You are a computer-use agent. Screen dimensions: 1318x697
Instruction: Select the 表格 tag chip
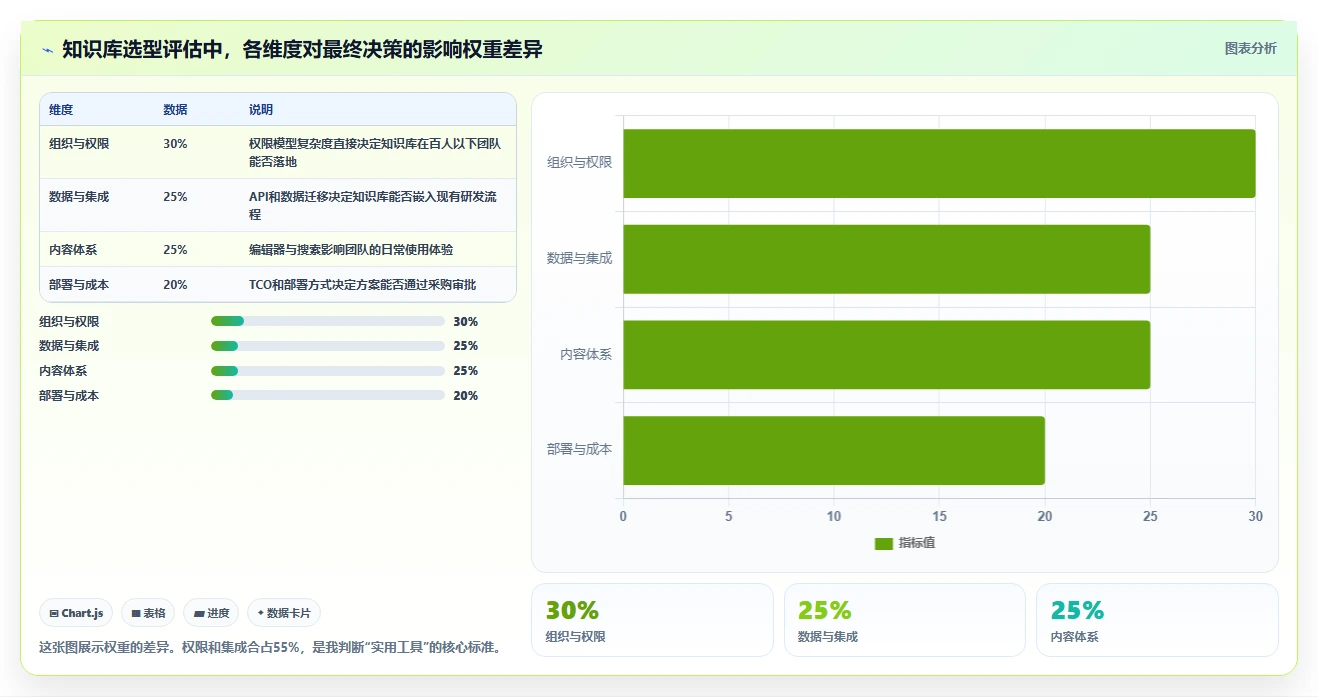click(x=148, y=613)
